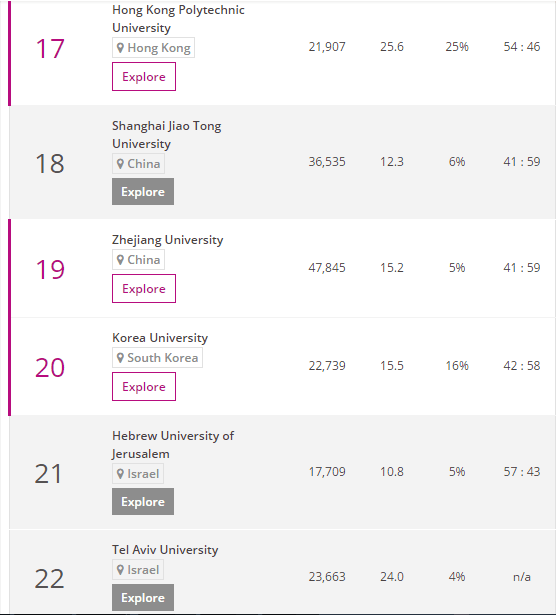
Task: Open the Korea University name link
Action: 160,338
